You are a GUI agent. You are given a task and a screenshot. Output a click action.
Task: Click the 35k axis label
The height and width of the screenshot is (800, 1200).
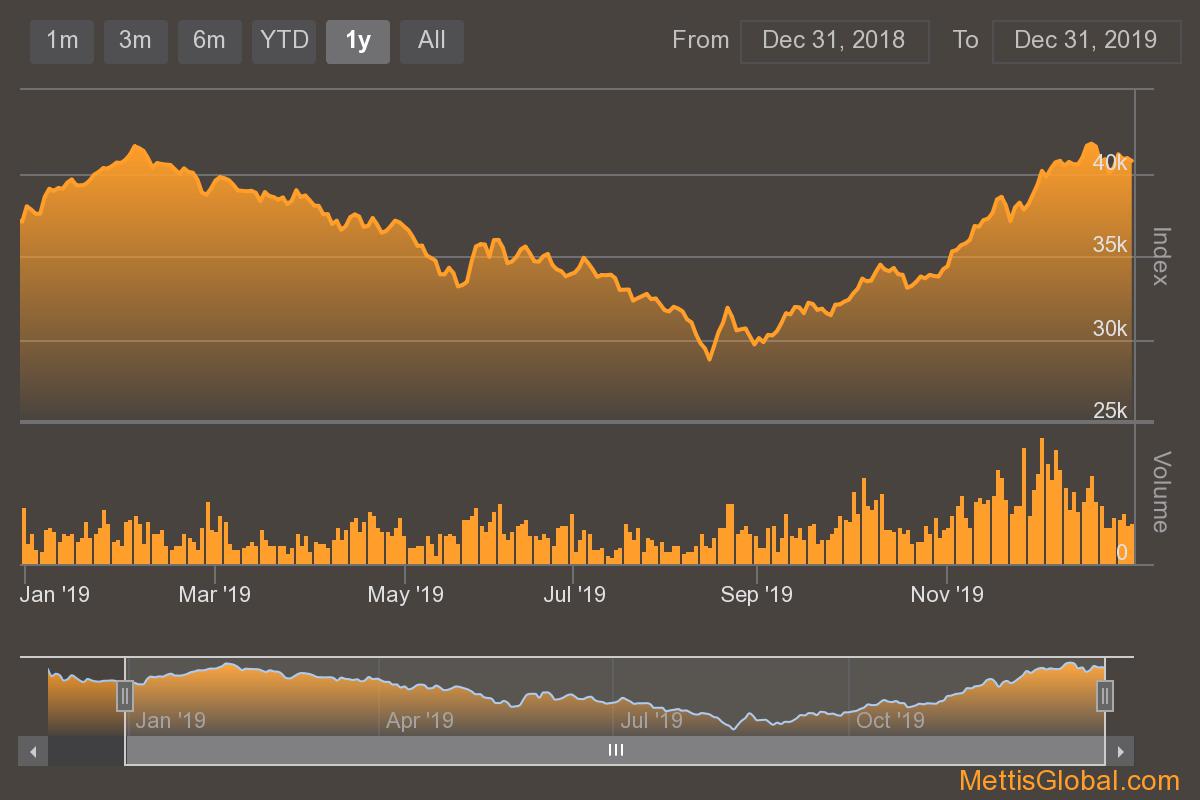point(1110,245)
